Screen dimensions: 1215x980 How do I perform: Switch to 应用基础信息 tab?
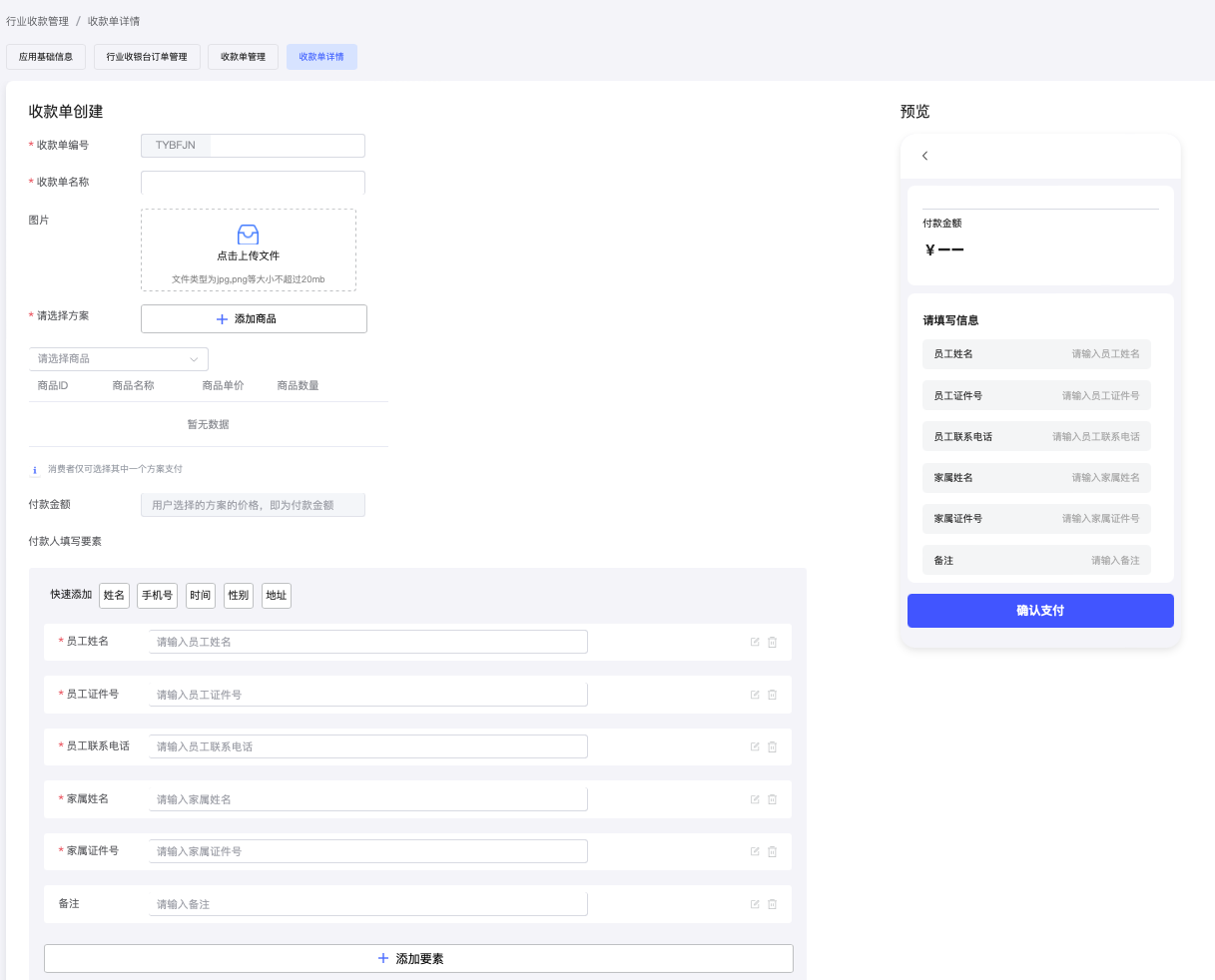pos(46,57)
